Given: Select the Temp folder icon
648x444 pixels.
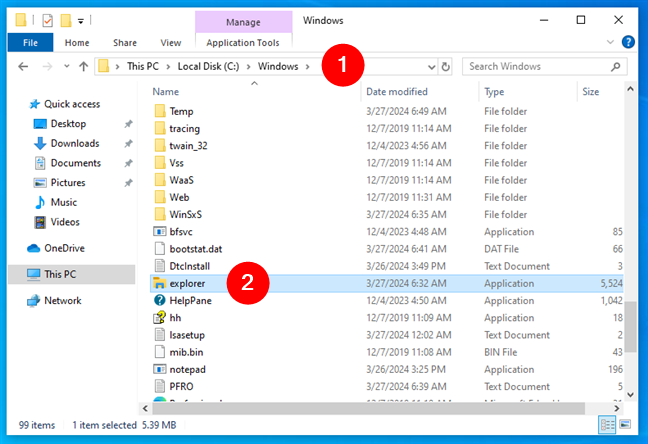Looking at the screenshot, I should 160,111.
